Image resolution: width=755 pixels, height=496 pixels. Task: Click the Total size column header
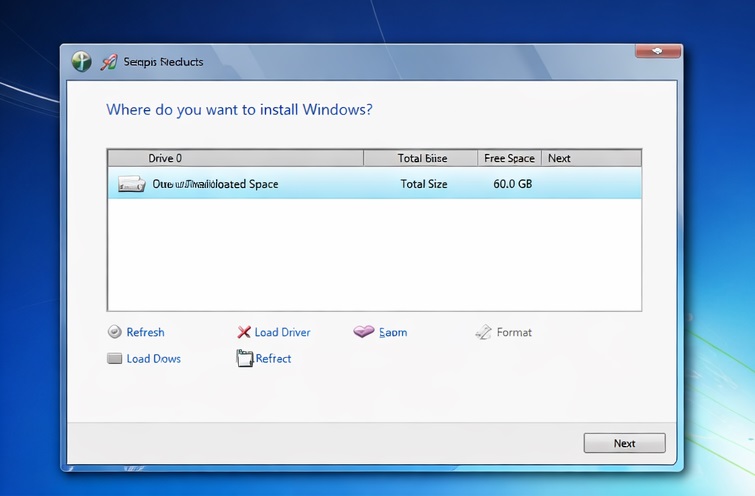coord(421,158)
